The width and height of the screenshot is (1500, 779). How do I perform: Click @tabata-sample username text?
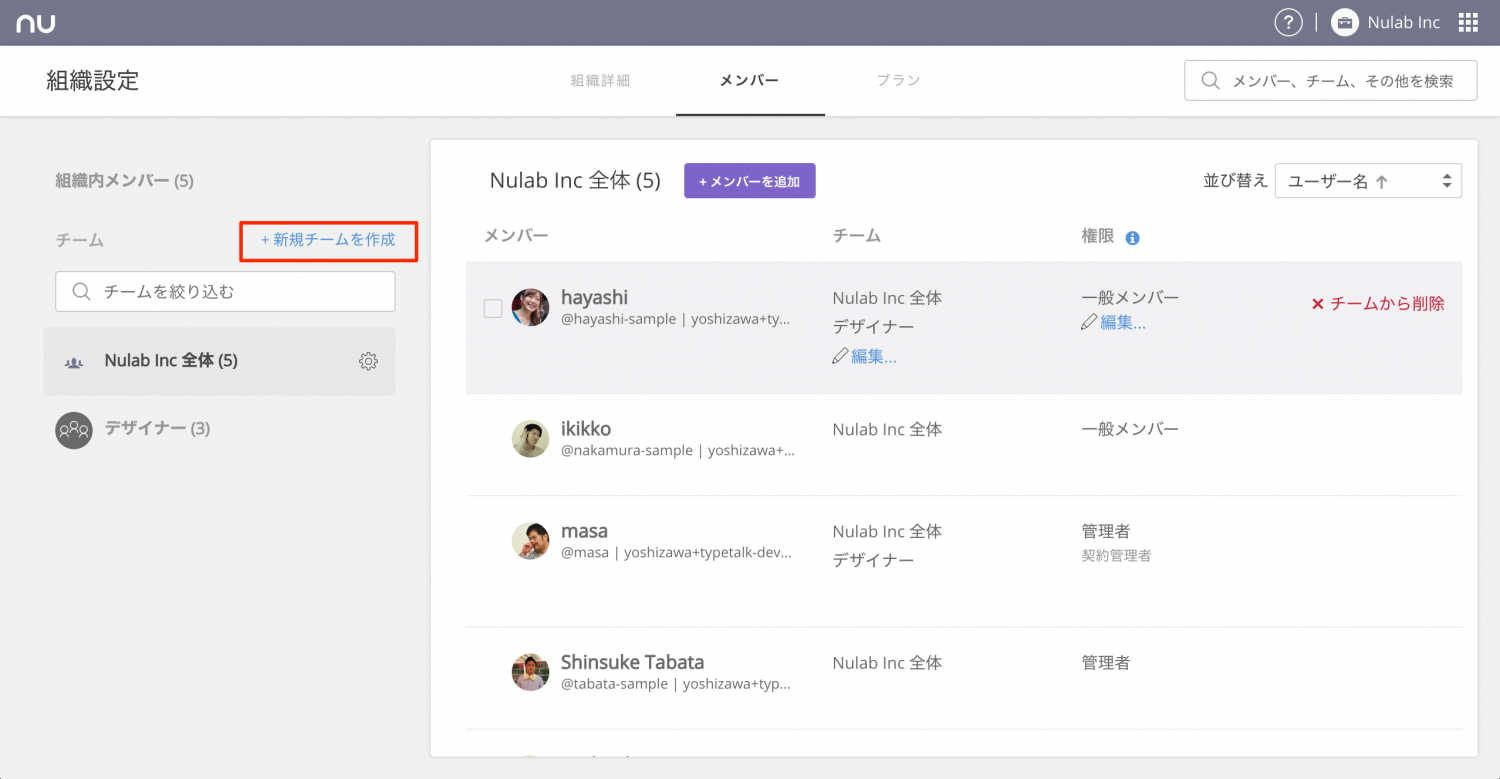coord(614,685)
